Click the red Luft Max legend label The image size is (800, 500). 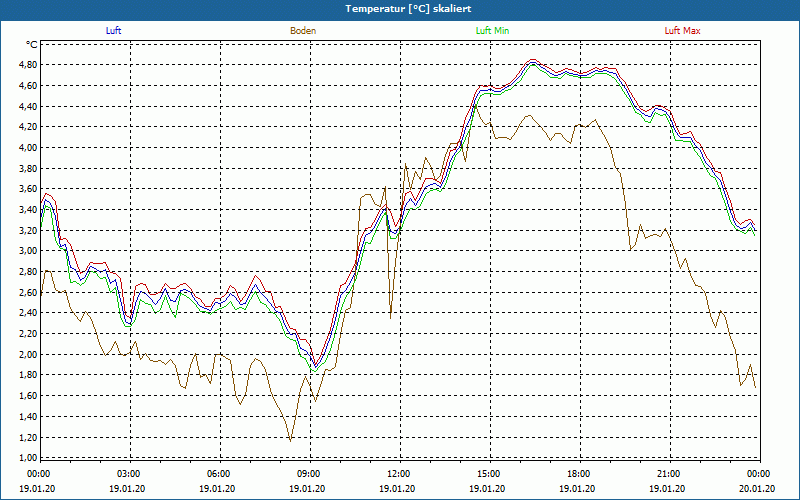(682, 31)
